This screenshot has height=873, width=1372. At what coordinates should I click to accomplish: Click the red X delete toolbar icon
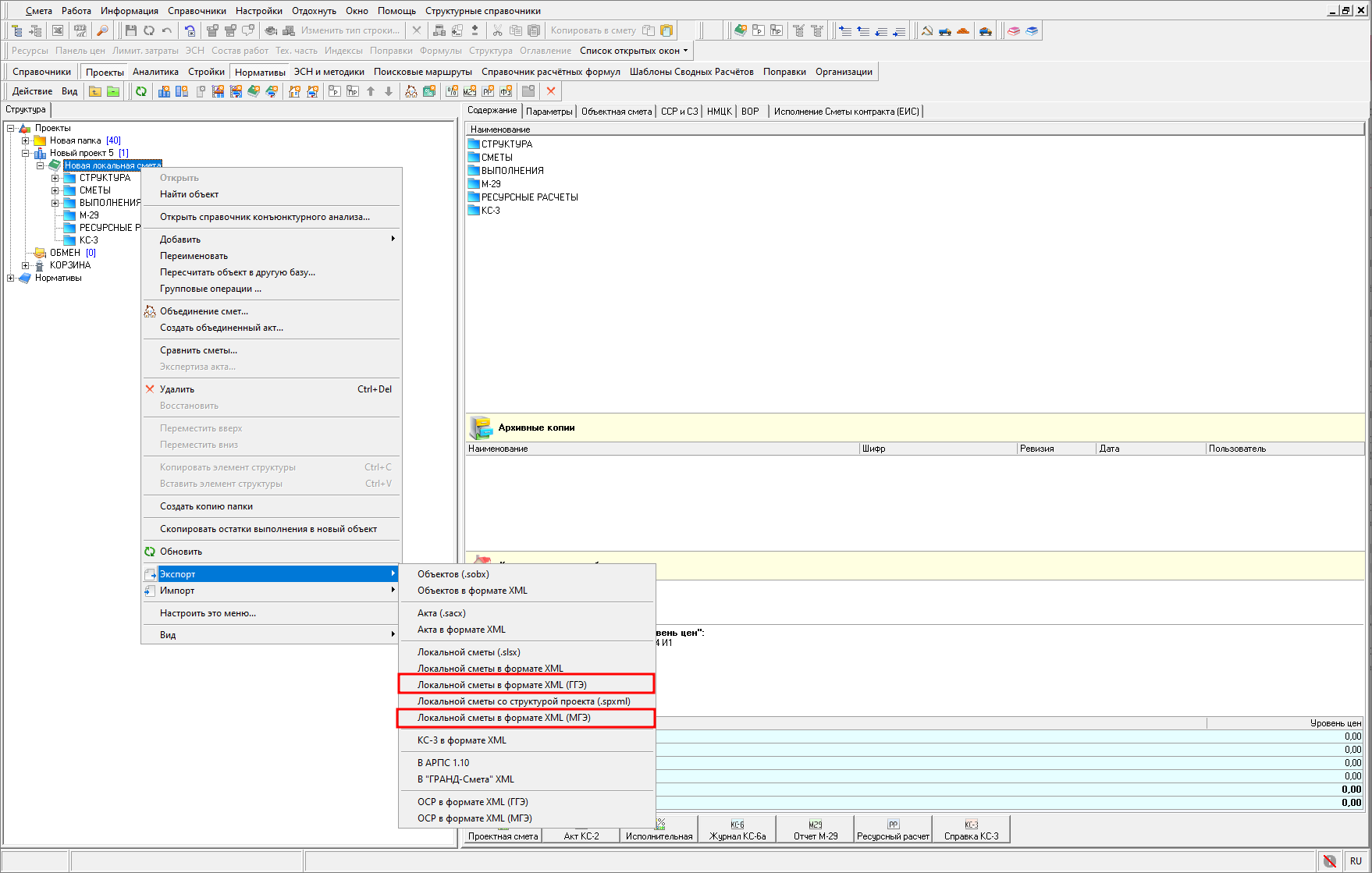(x=551, y=91)
